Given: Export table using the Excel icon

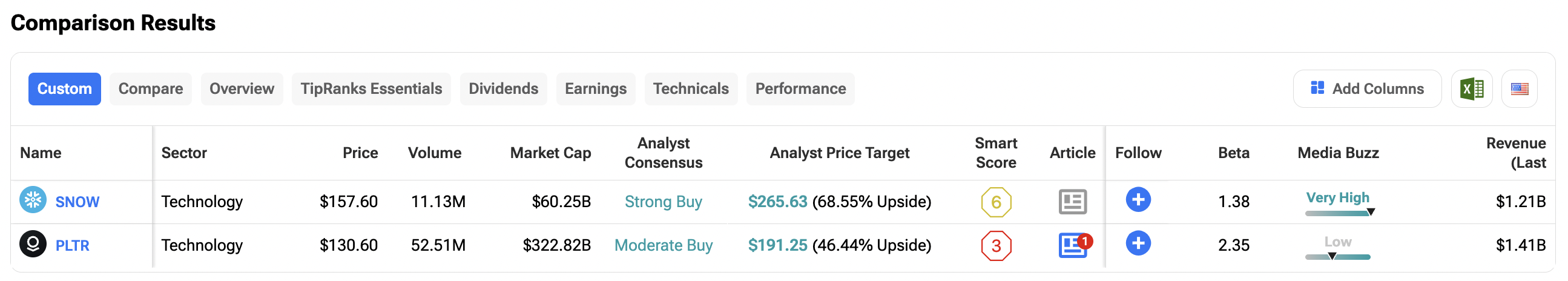Looking at the screenshot, I should tap(1471, 89).
